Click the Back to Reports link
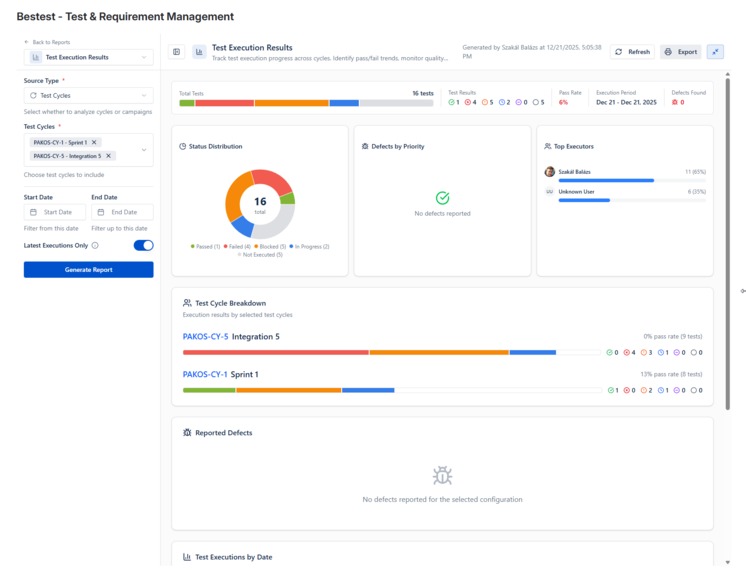The image size is (746, 573). [x=47, y=42]
